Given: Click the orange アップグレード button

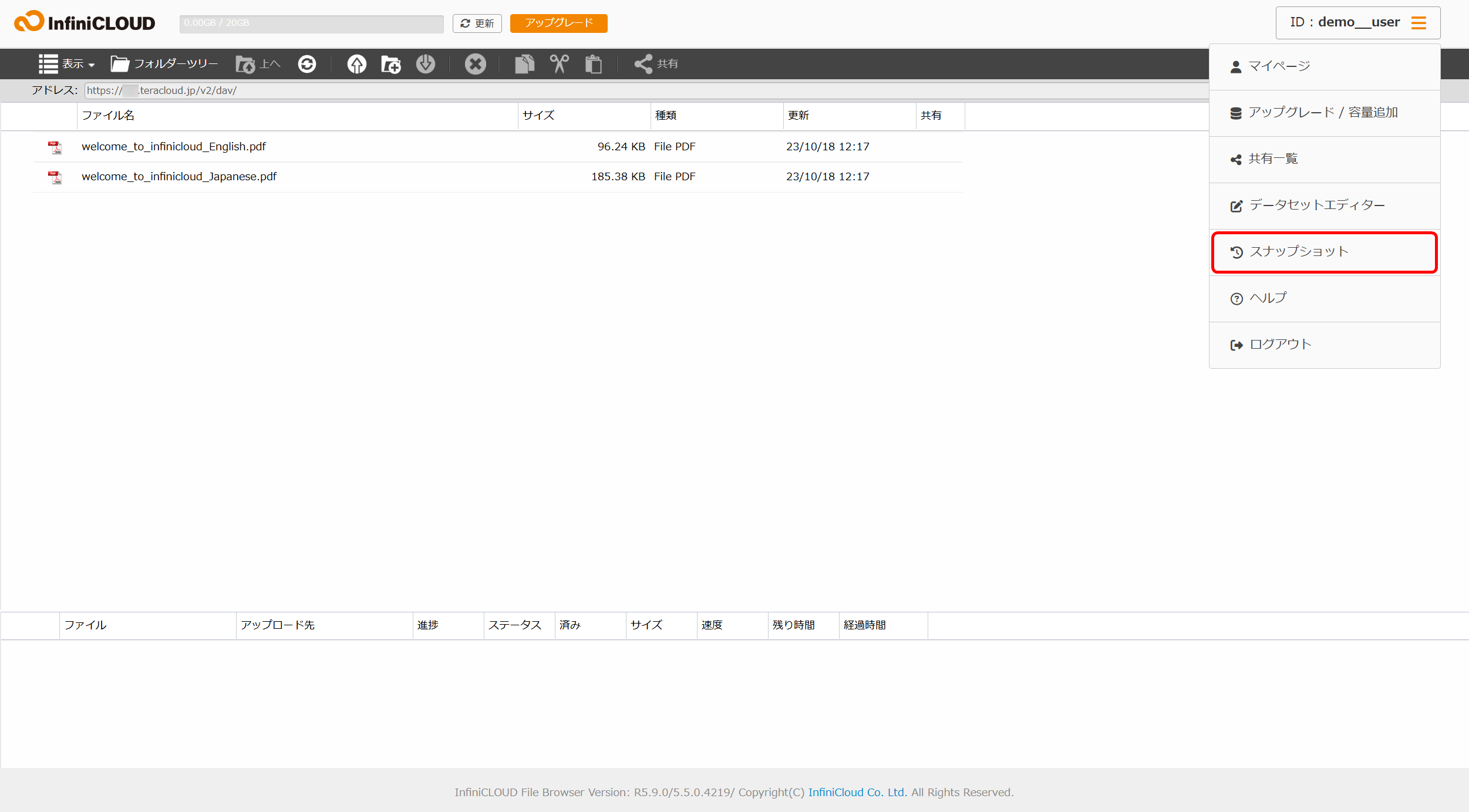Looking at the screenshot, I should (x=558, y=23).
